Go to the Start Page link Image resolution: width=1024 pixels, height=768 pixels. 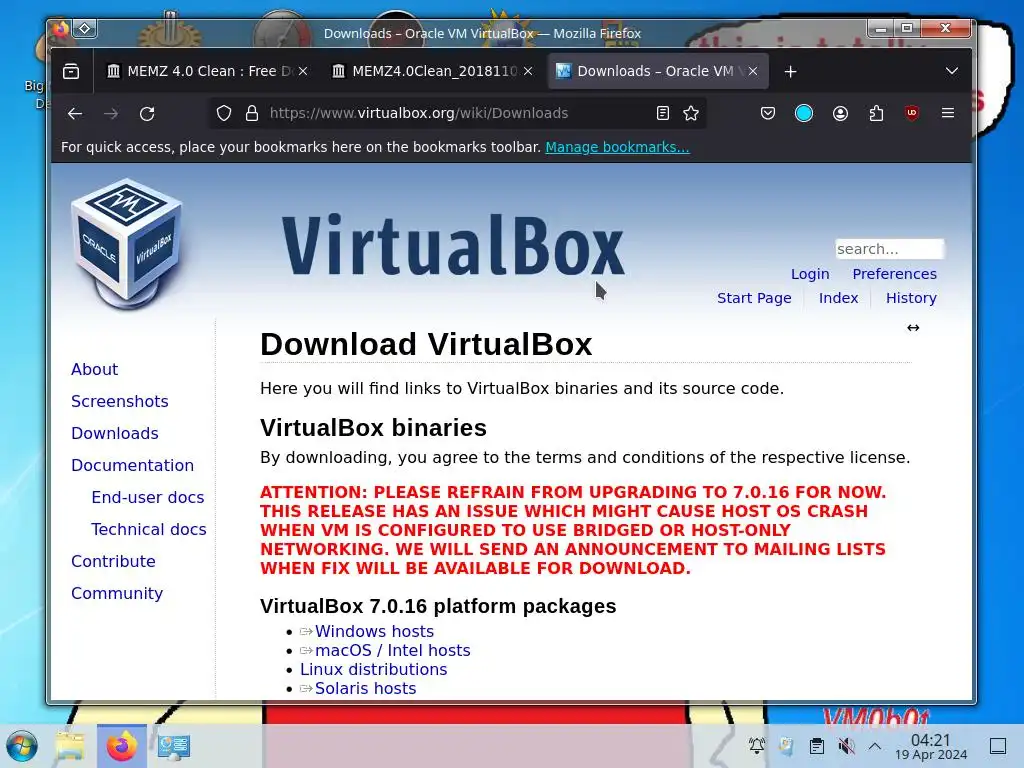[x=754, y=298]
